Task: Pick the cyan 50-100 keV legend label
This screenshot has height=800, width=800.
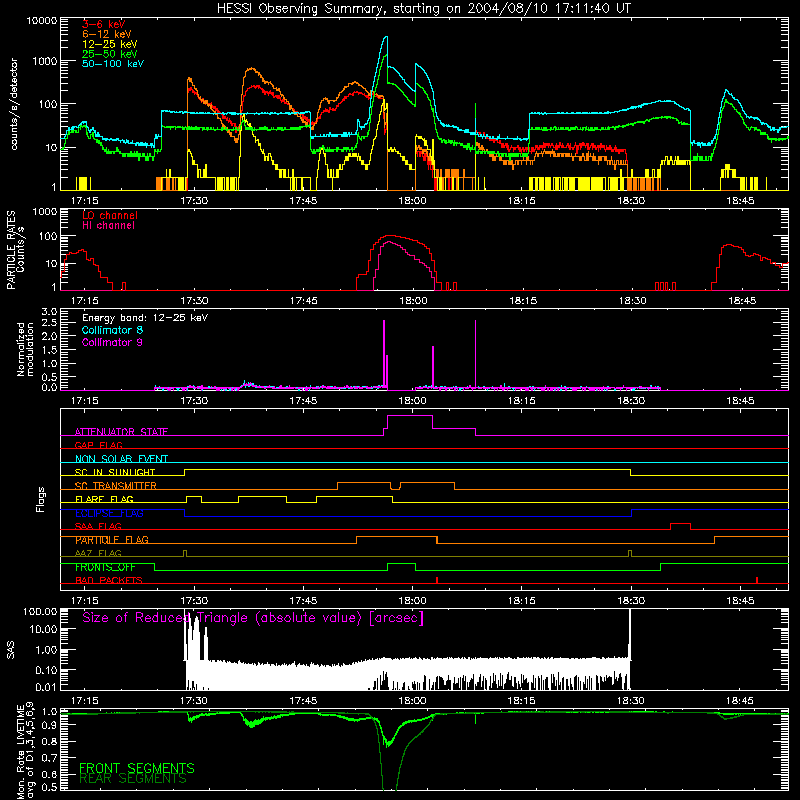Action: [113, 64]
